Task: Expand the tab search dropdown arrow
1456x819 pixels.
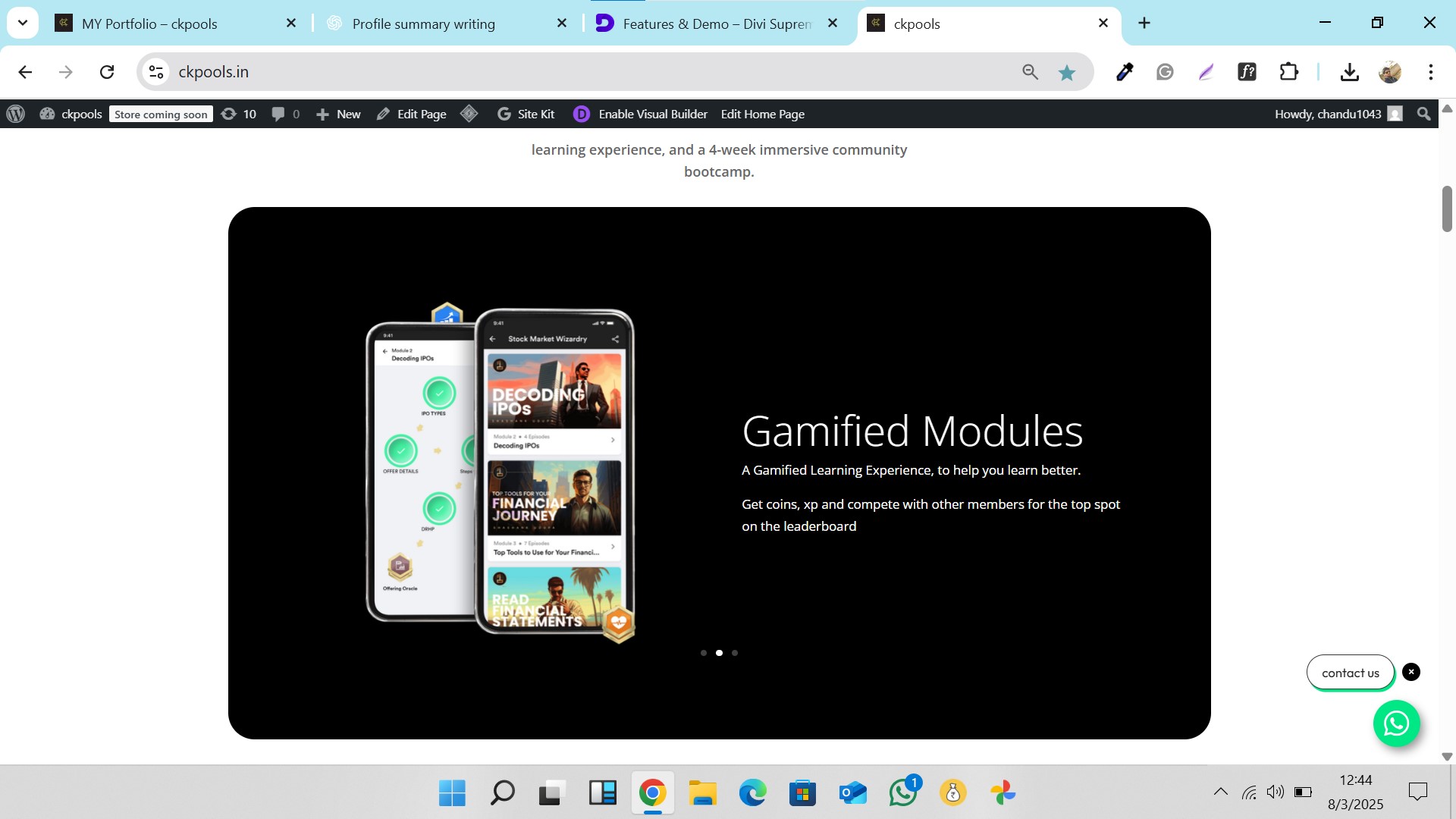Action: point(23,23)
